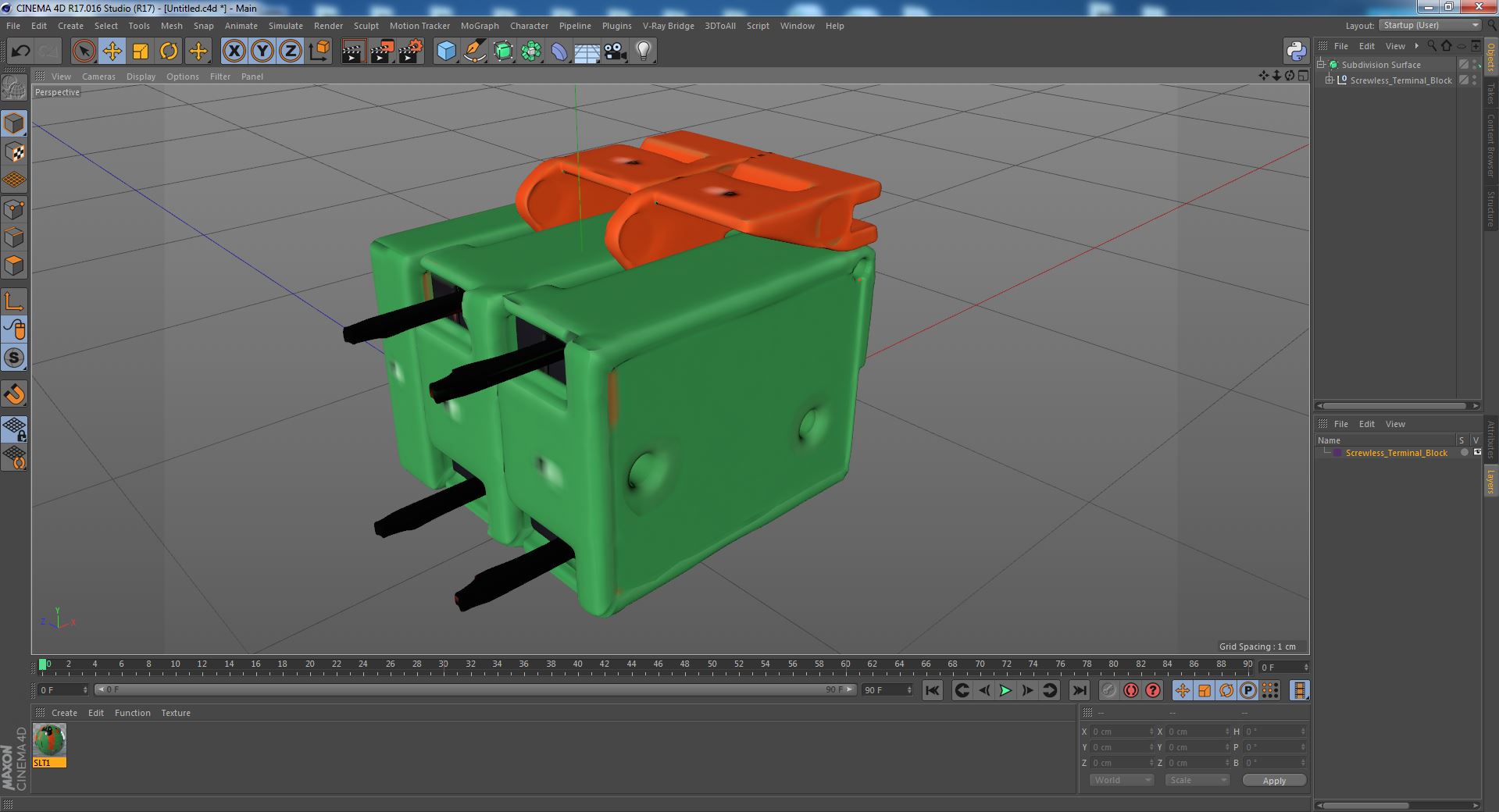The width and height of the screenshot is (1499, 812).
Task: Switch the coordinate system icon
Action: tap(319, 52)
